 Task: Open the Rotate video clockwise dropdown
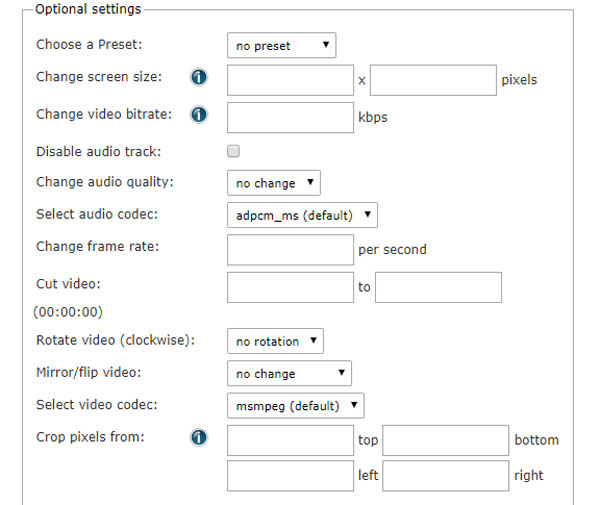tap(275, 341)
